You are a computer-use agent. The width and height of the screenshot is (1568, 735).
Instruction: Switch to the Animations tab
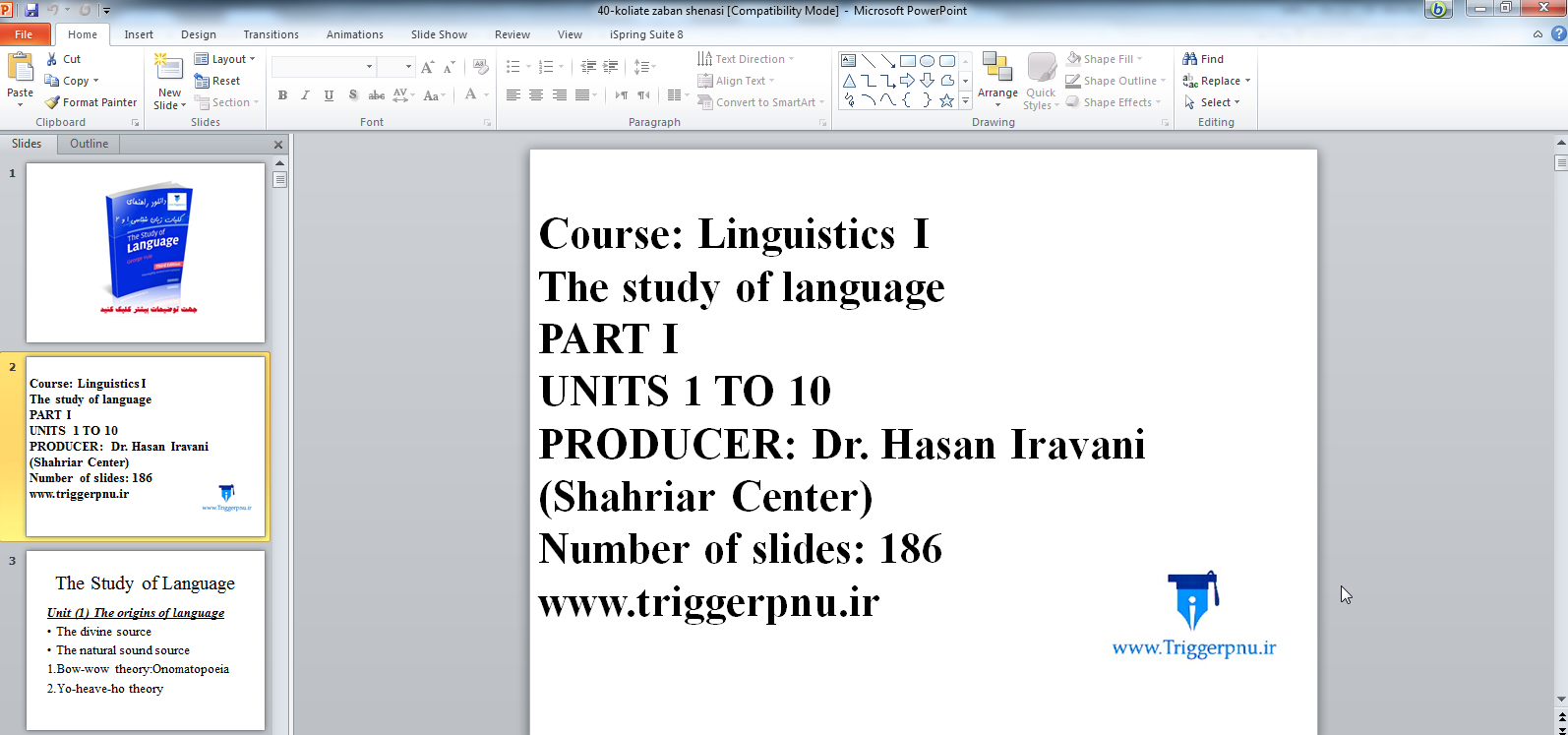pyautogui.click(x=355, y=34)
